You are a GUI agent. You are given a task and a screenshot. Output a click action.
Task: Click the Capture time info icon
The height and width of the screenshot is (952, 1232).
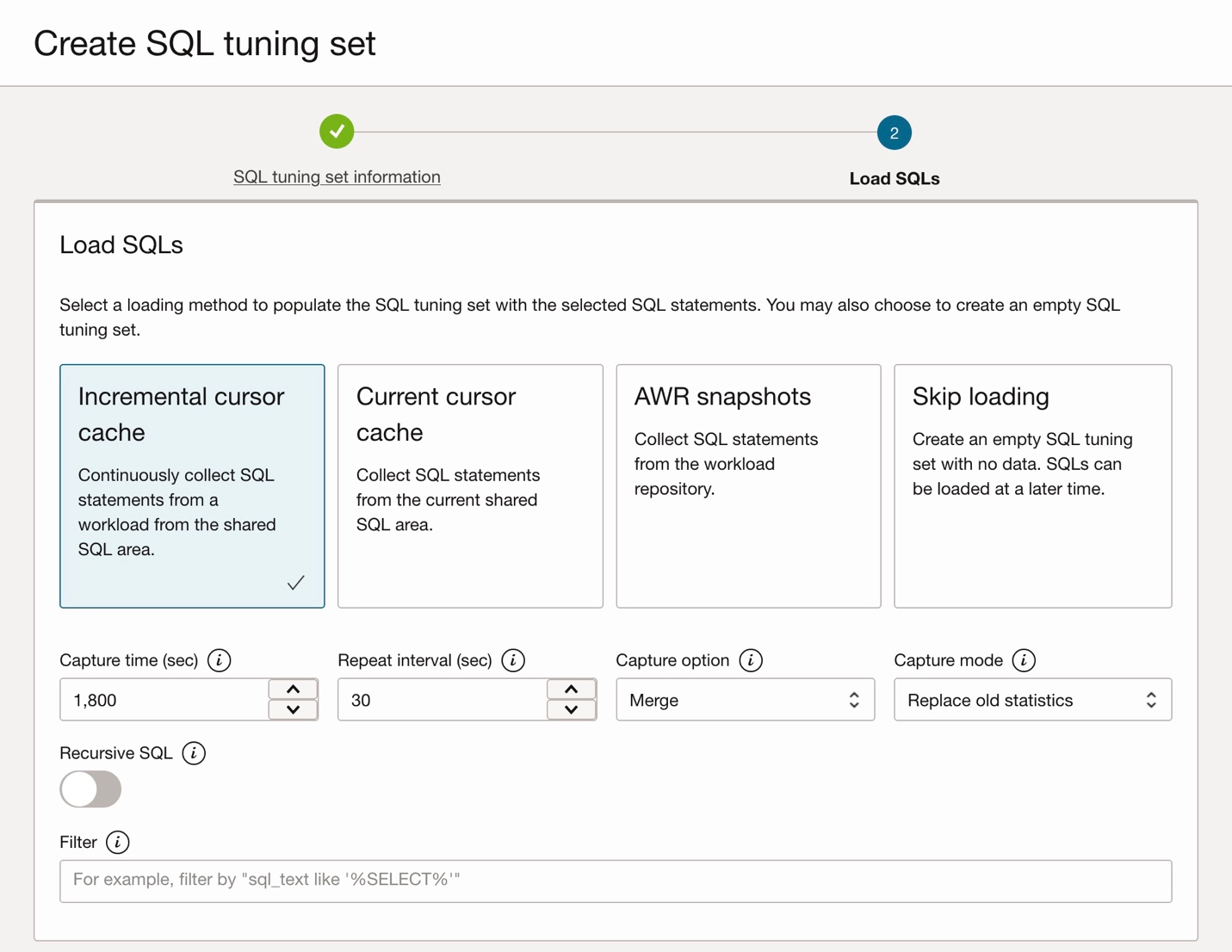coord(220,660)
